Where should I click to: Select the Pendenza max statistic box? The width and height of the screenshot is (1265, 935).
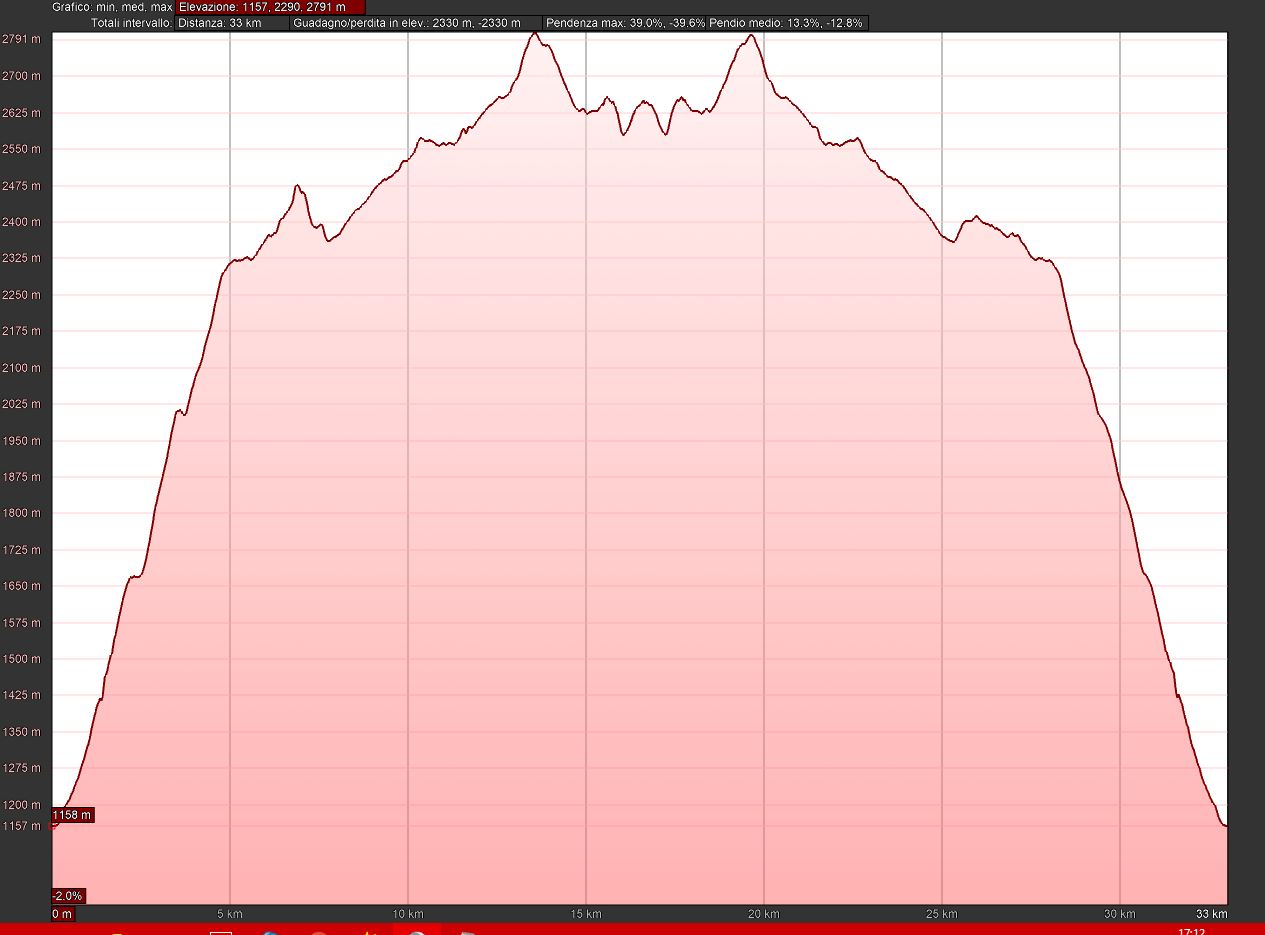click(x=625, y=23)
